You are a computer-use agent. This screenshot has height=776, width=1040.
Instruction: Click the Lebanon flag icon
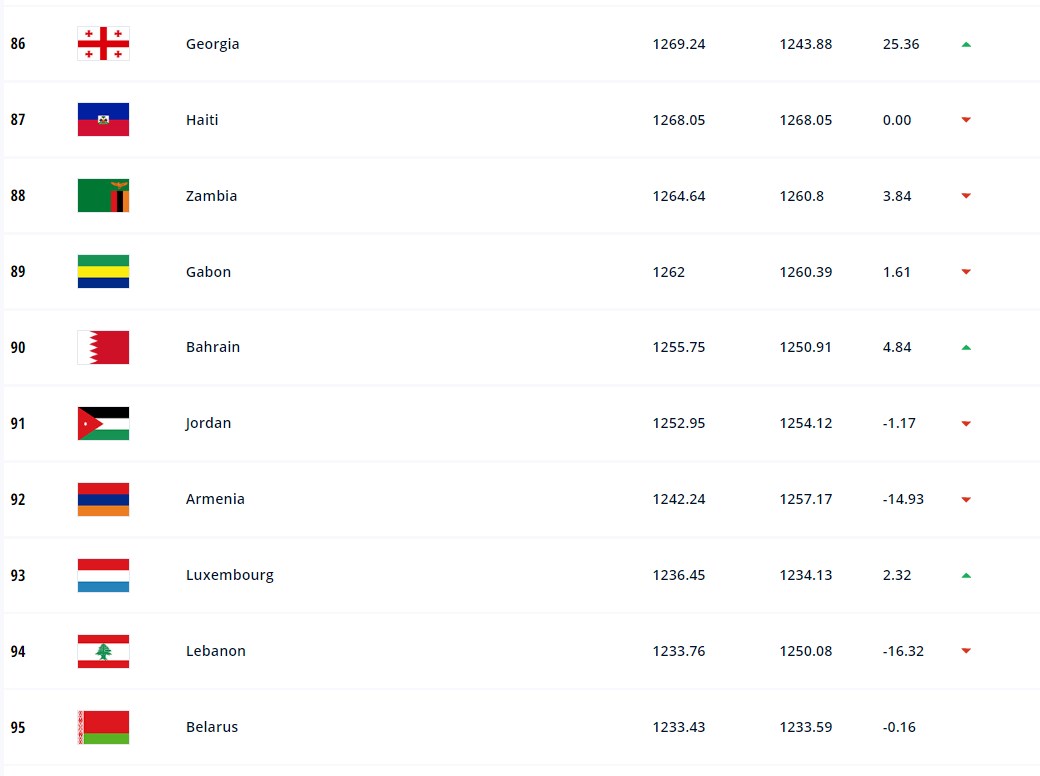tap(103, 651)
